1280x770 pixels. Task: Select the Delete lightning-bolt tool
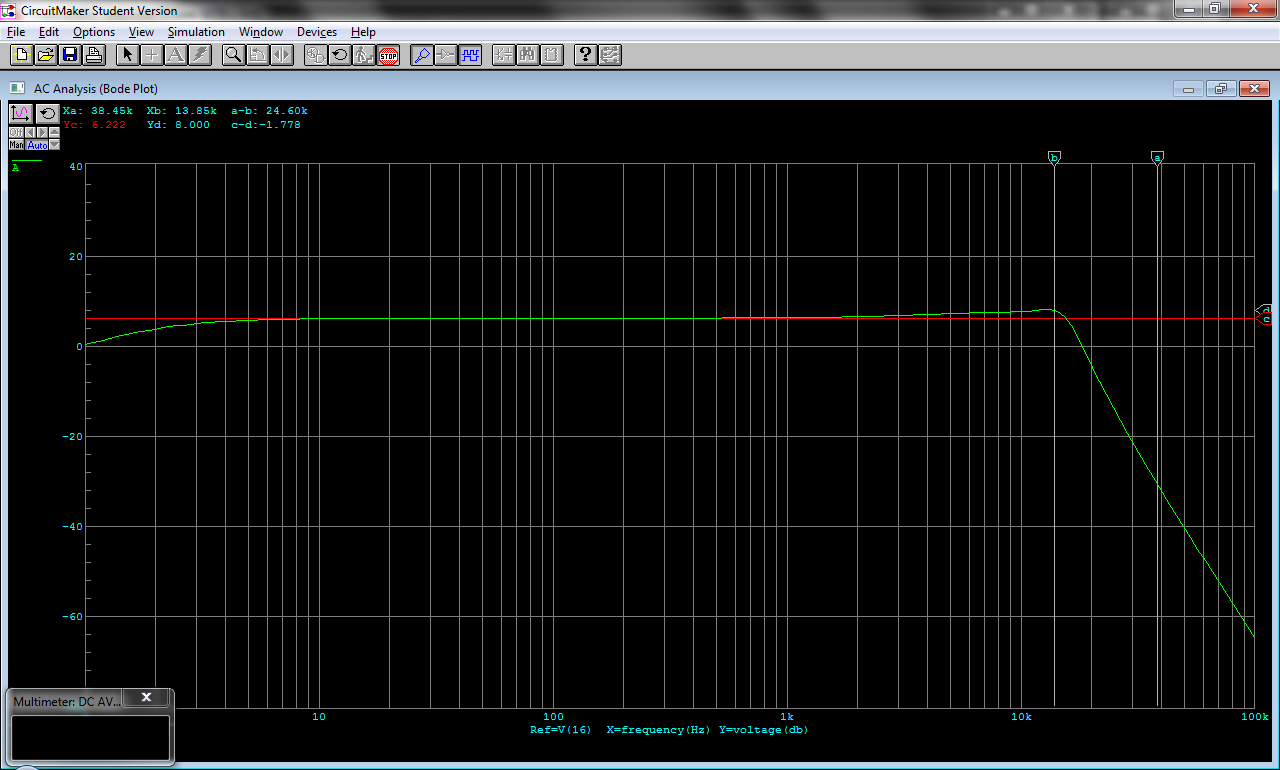200,55
